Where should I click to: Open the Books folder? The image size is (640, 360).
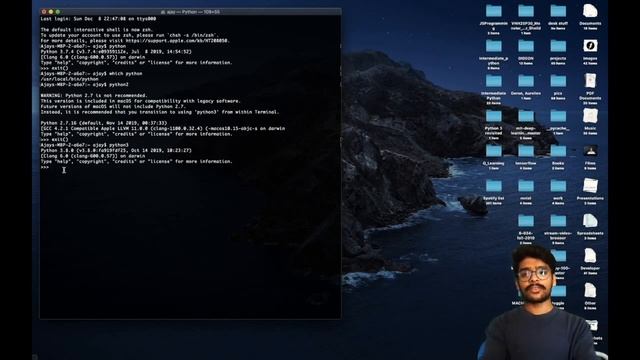pyautogui.click(x=558, y=151)
